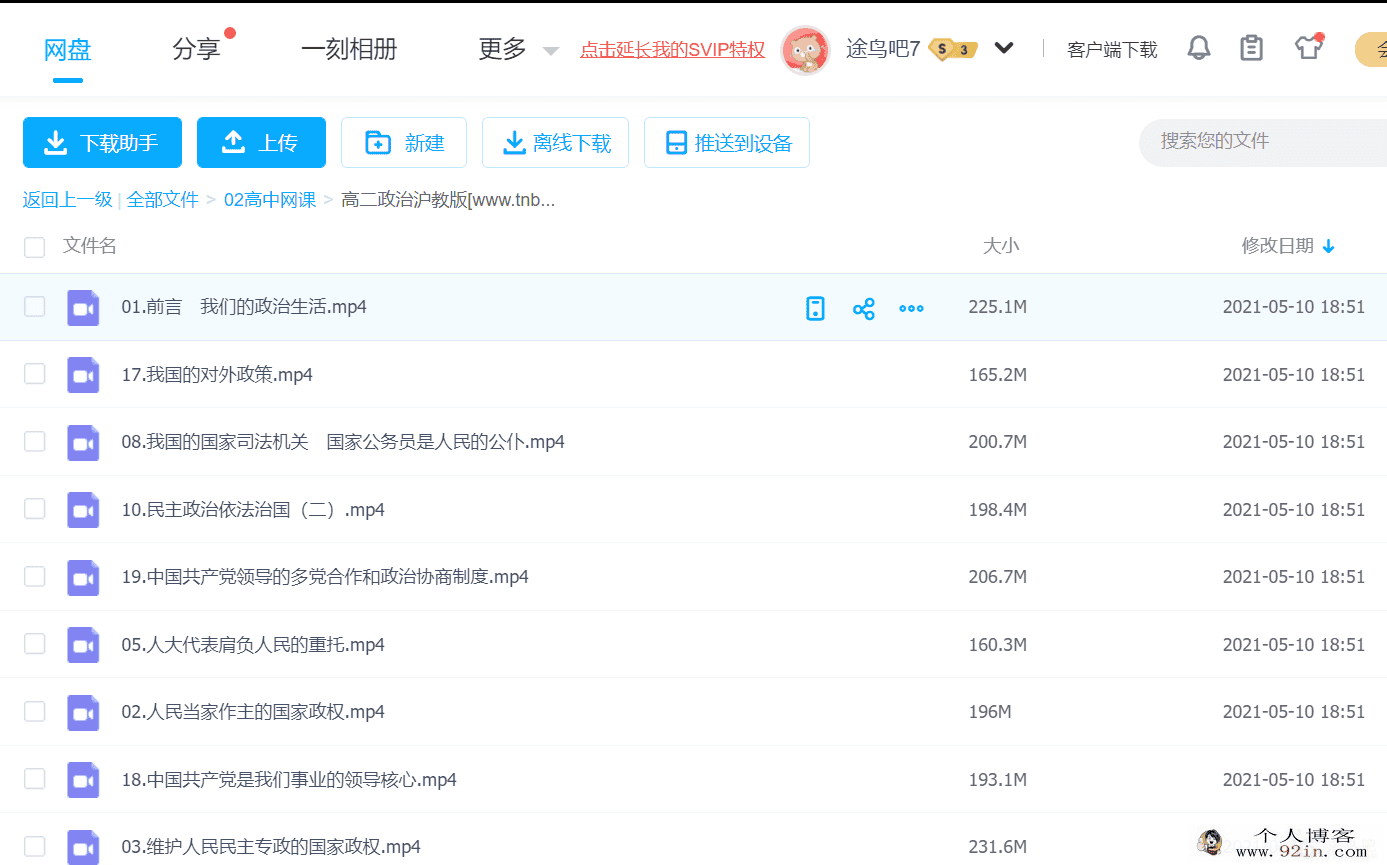The height and width of the screenshot is (865, 1387).
Task: Click the username 途鸟吧7
Action: [x=883, y=48]
